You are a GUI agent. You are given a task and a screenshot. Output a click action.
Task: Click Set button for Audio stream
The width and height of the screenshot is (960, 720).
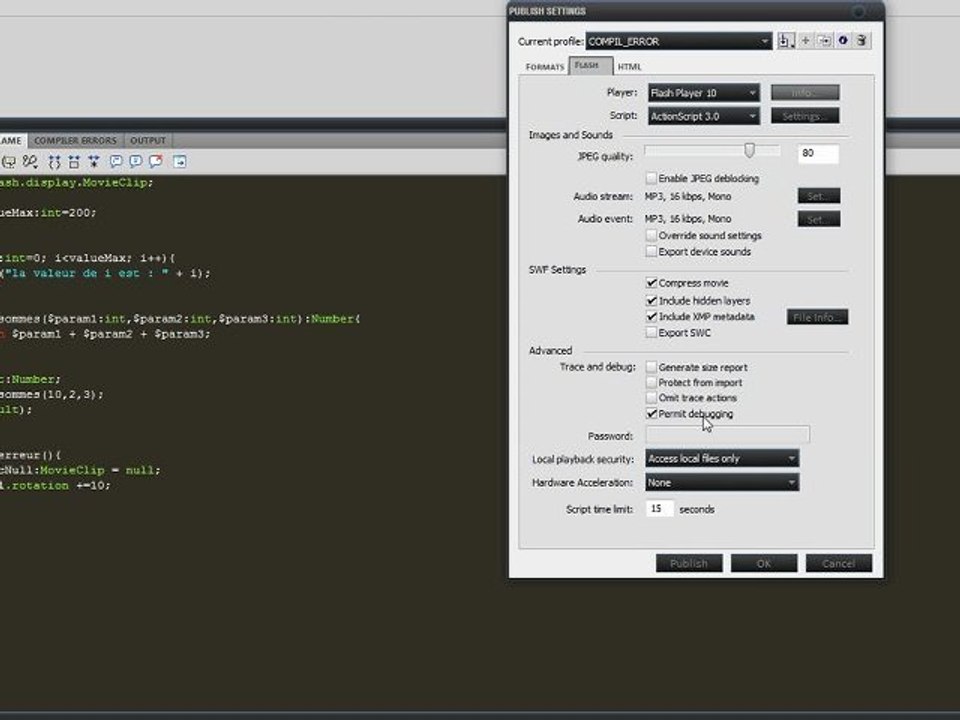pos(819,196)
